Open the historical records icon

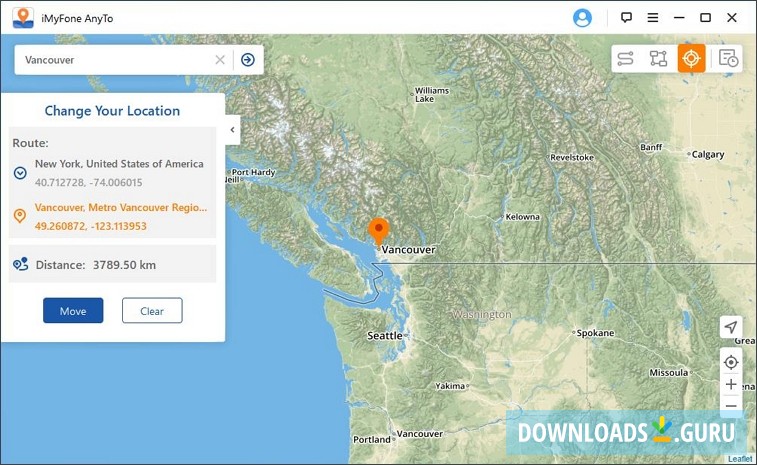(728, 59)
